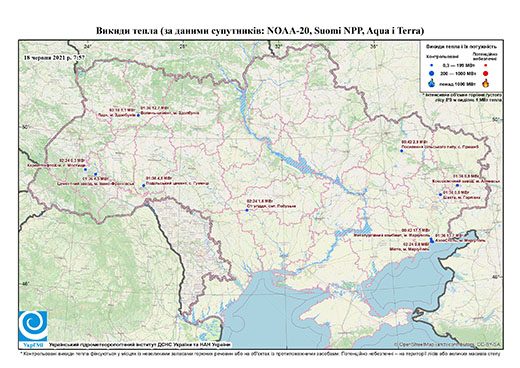
Task: Click the blue marker at Івано-Франківськ cement plant
Action: tap(96, 174)
